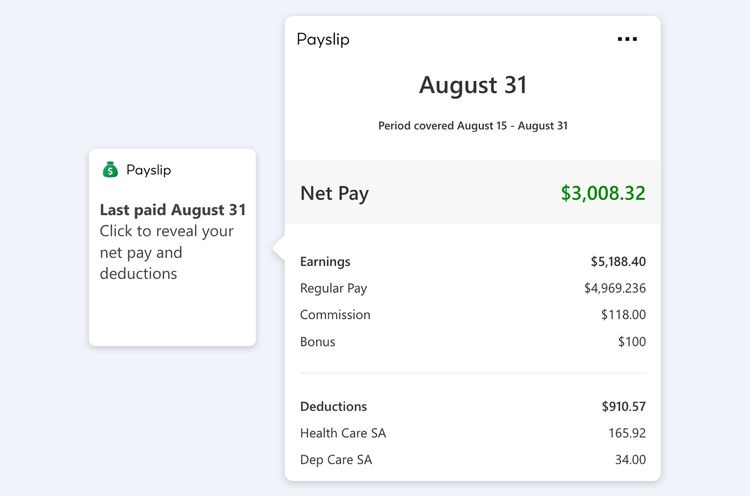Select the Health Care SA deduction row
The image size is (750, 496).
pyautogui.click(x=343, y=433)
